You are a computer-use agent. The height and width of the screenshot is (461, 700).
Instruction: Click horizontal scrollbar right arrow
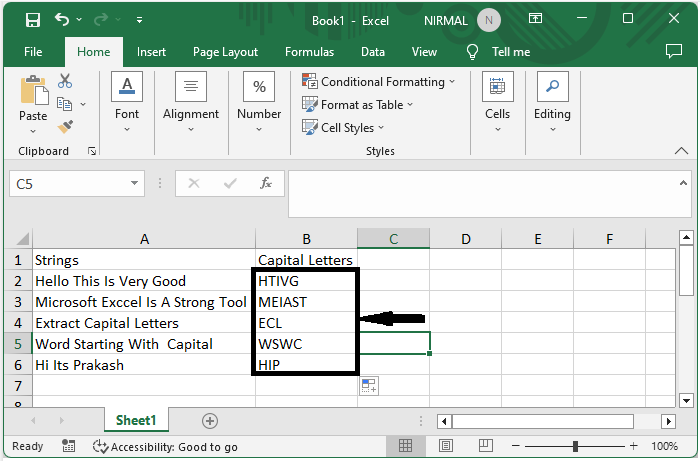668,421
